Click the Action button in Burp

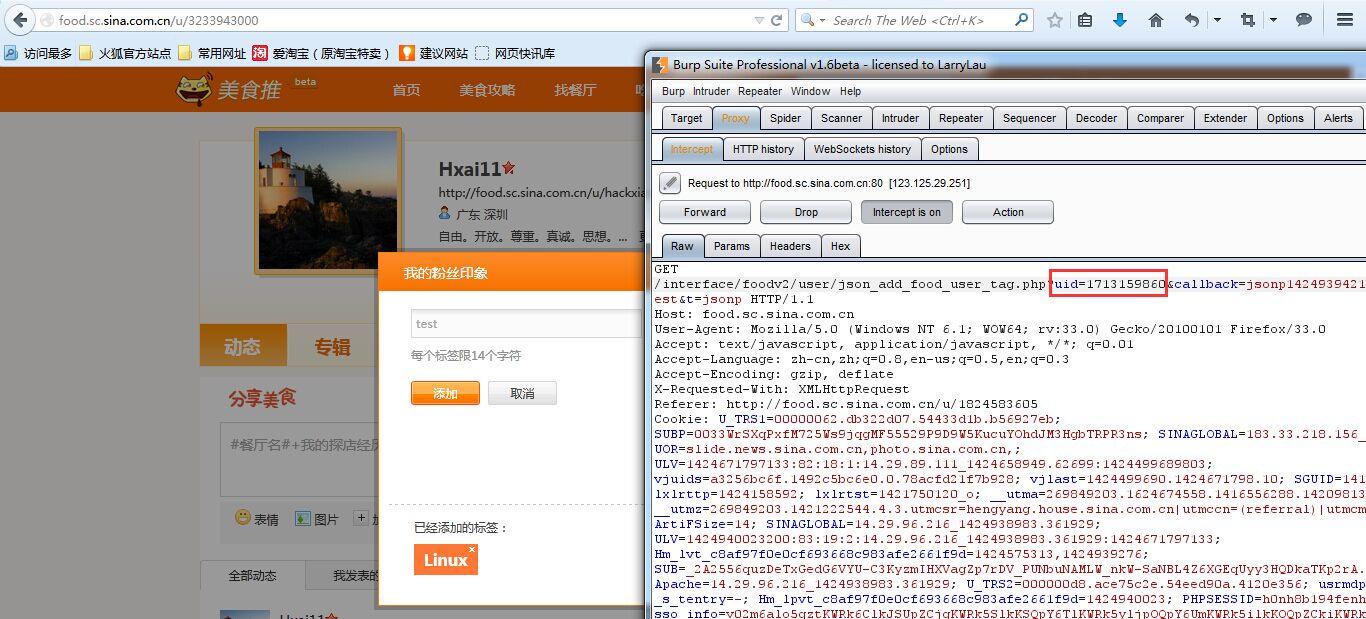pos(1008,212)
